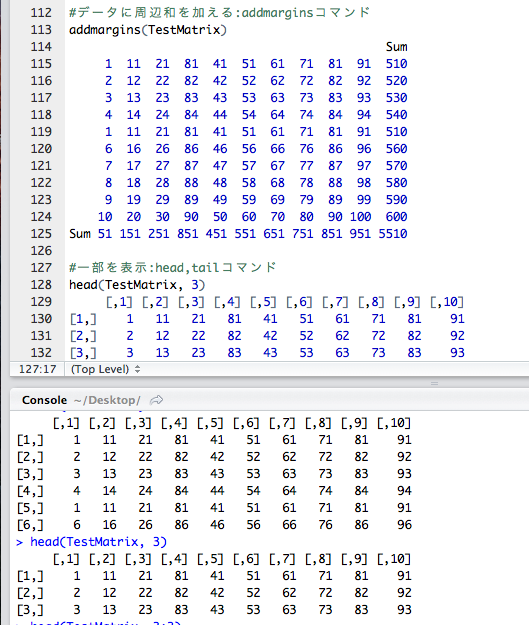Click the row total 580 on line 122

[396, 183]
